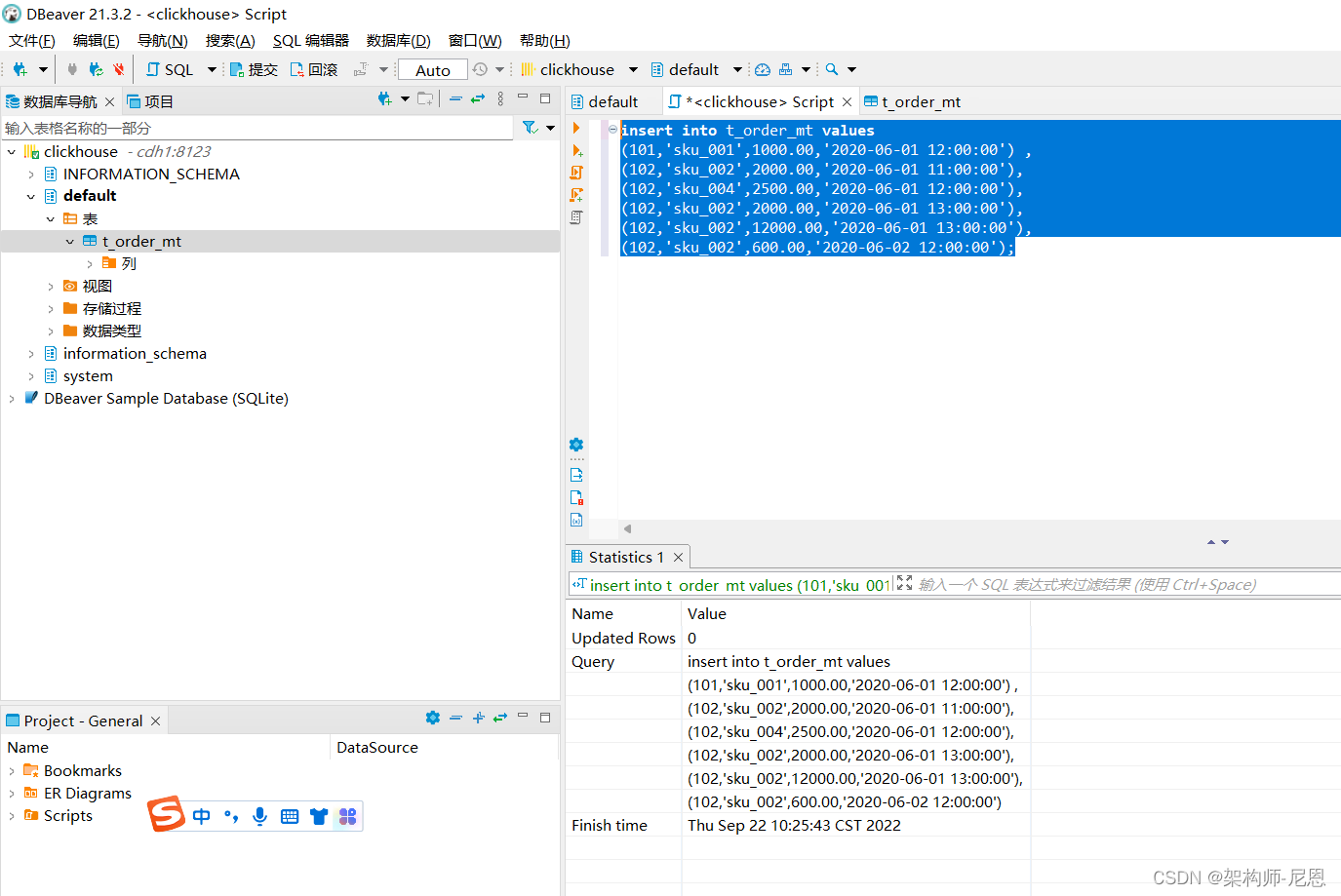
Task: Toggle link with editor in Project panel
Action: [x=500, y=718]
